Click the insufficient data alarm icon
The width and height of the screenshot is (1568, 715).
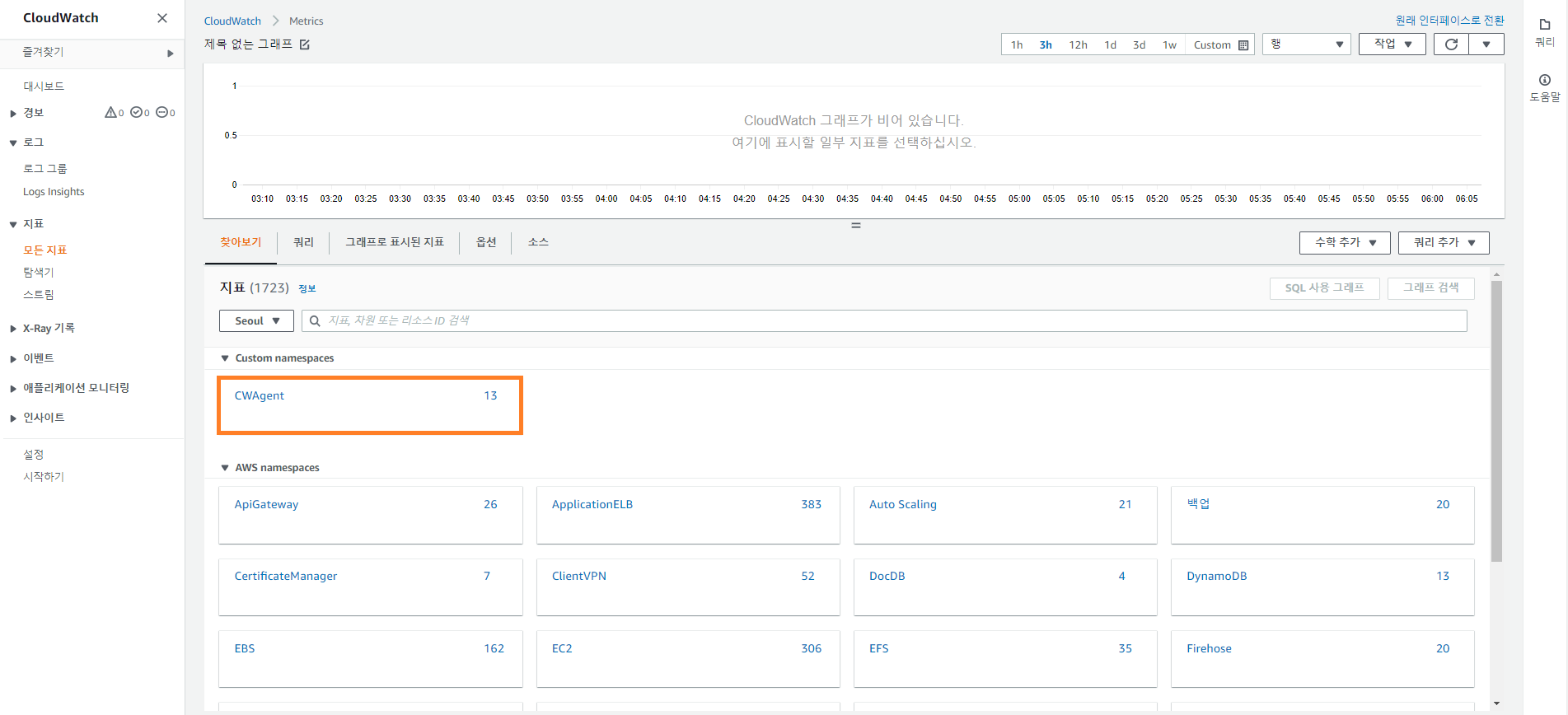point(162,113)
